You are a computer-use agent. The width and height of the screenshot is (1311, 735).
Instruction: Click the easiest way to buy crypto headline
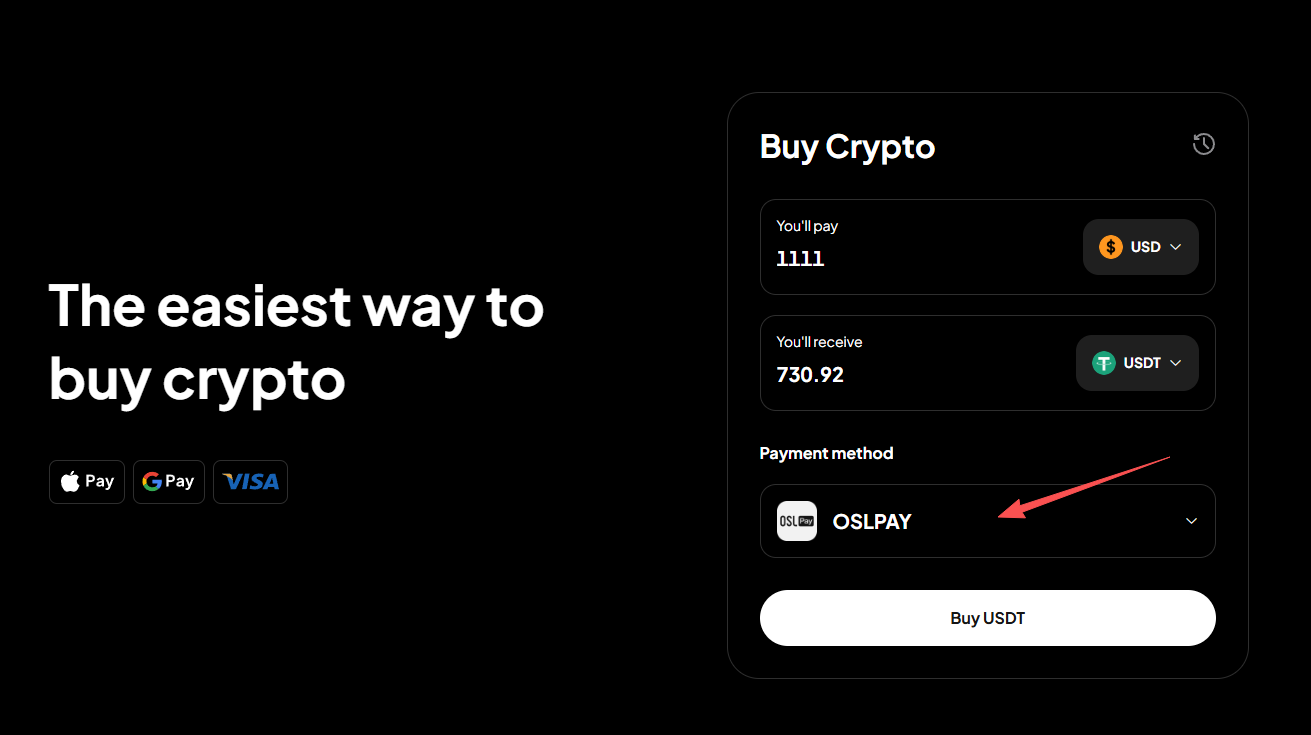[x=296, y=343]
